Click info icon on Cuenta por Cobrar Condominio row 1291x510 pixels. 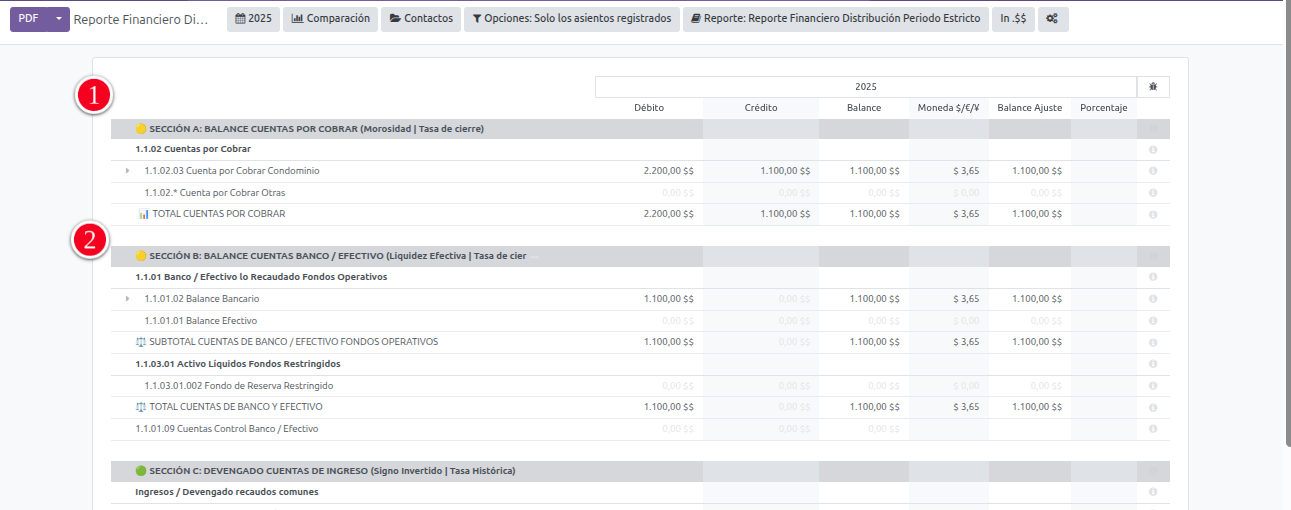click(1153, 171)
